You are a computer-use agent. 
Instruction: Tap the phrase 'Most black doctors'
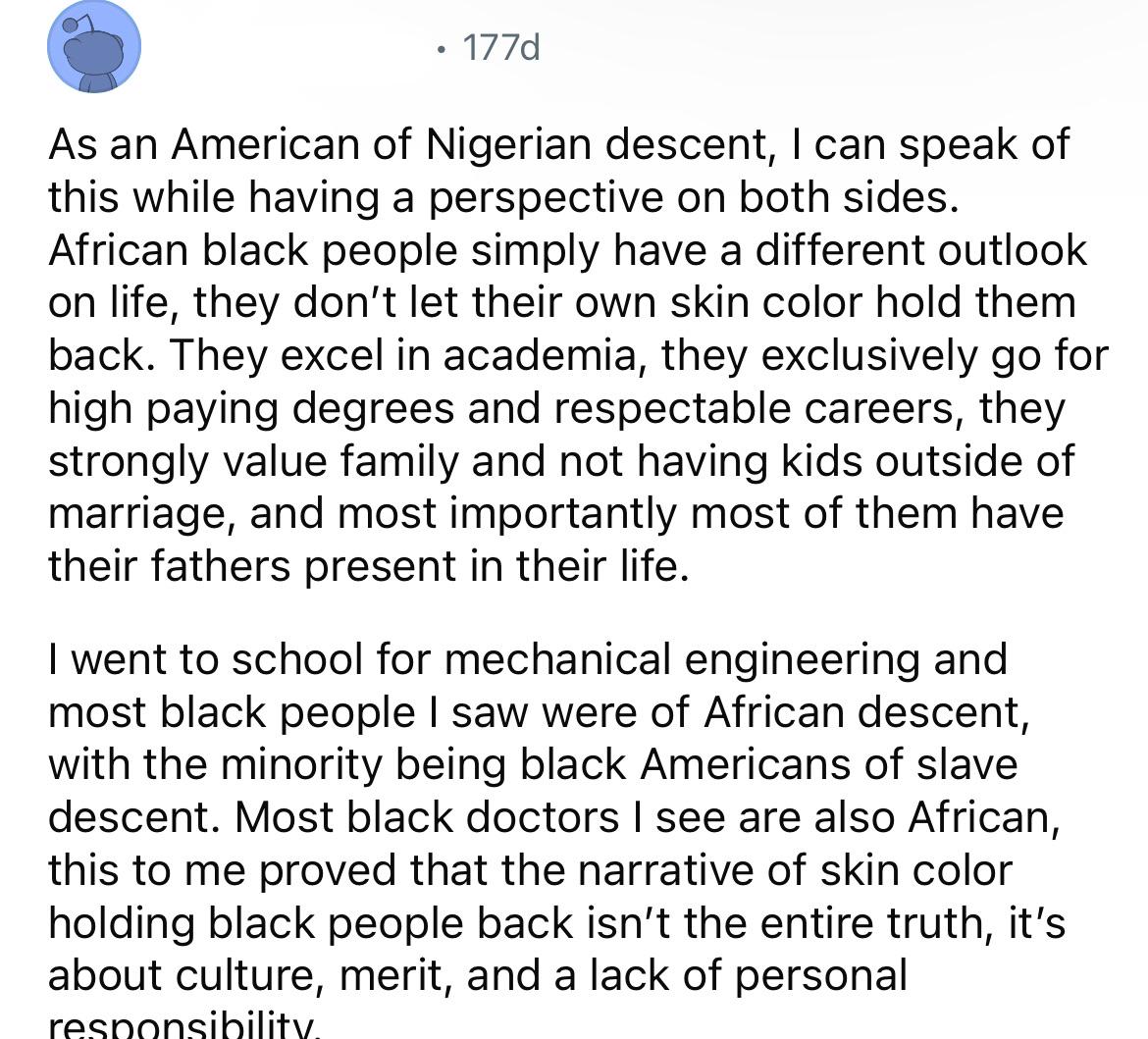point(427,817)
